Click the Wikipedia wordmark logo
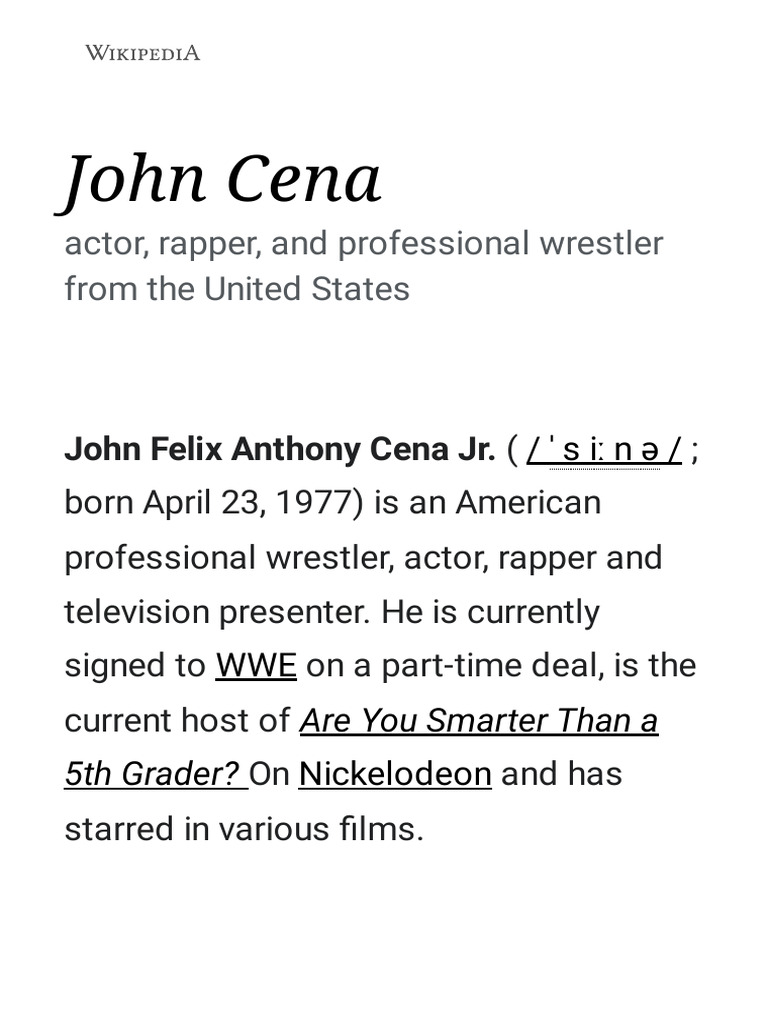 142,52
